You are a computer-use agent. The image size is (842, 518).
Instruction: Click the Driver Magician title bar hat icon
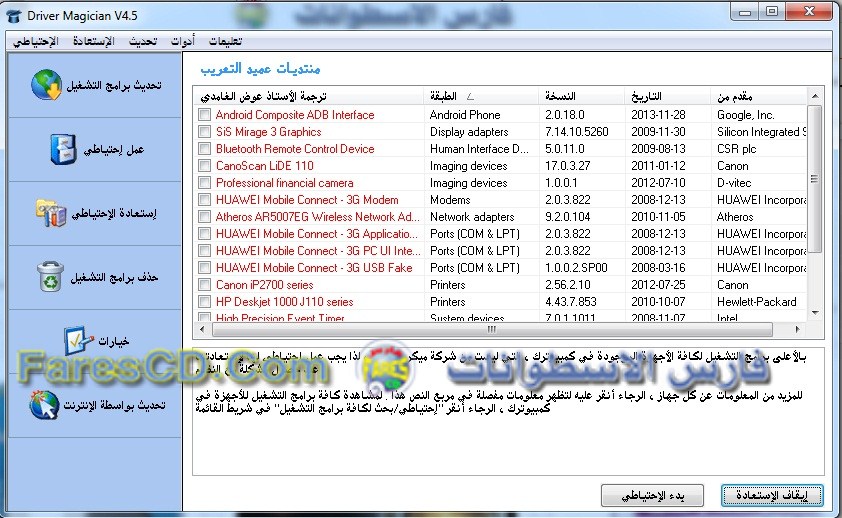(x=14, y=16)
